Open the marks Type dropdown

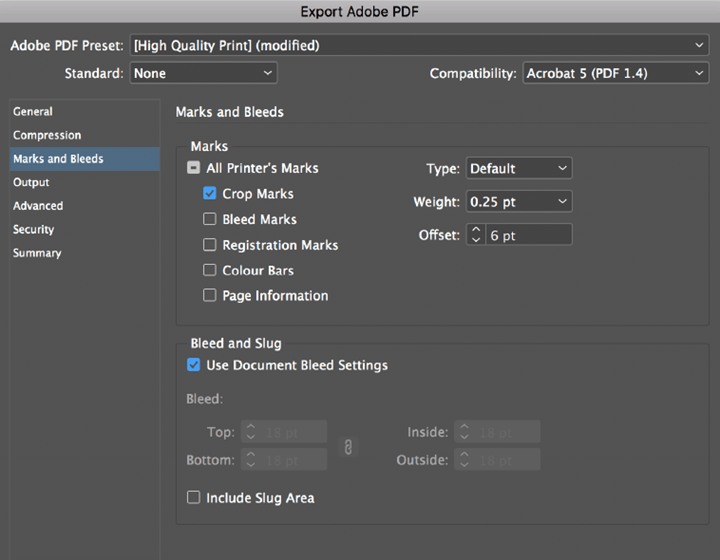pyautogui.click(x=519, y=169)
